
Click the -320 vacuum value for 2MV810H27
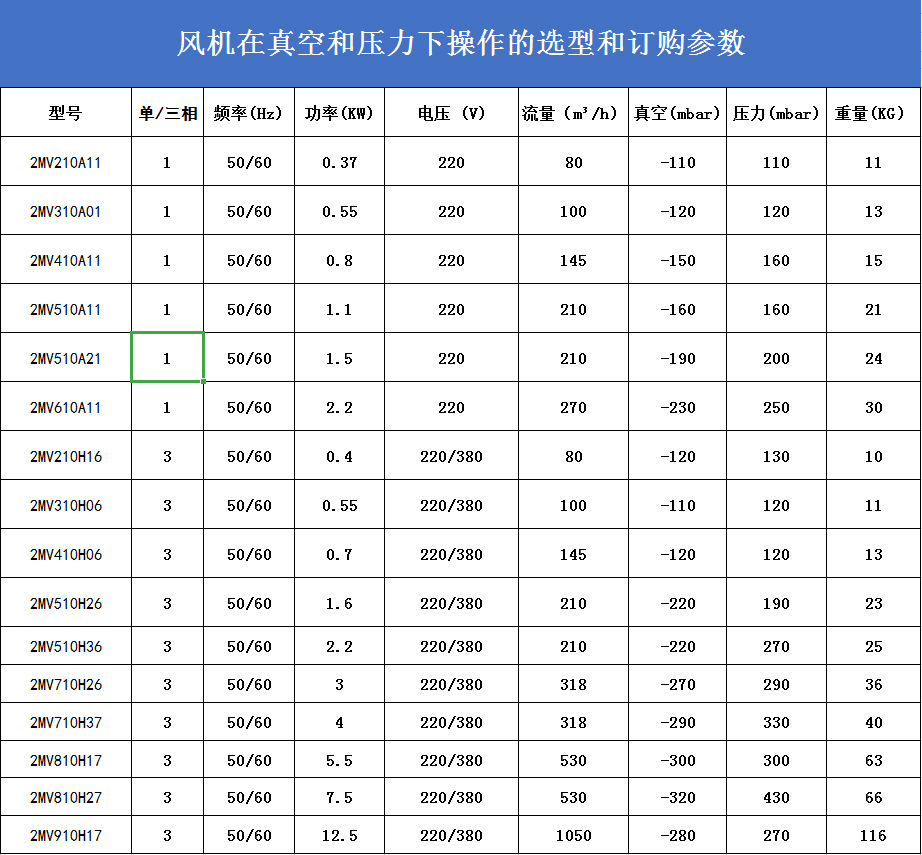[x=676, y=796]
